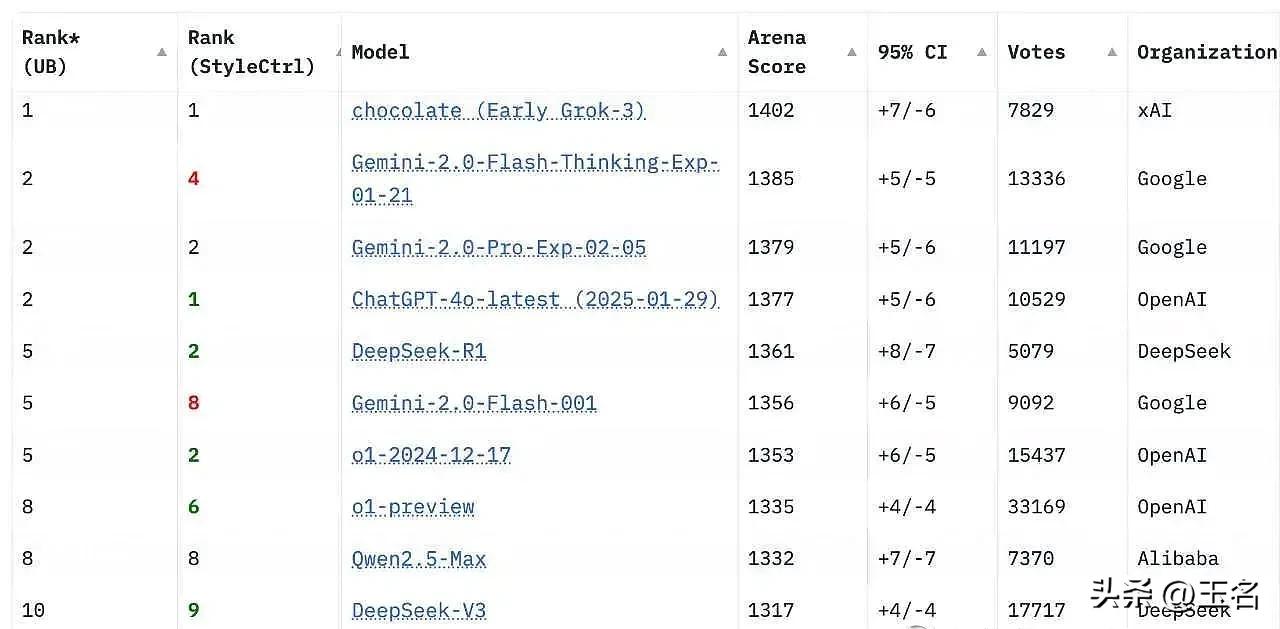Sort by Rank (UB) column arrow

[162, 52]
